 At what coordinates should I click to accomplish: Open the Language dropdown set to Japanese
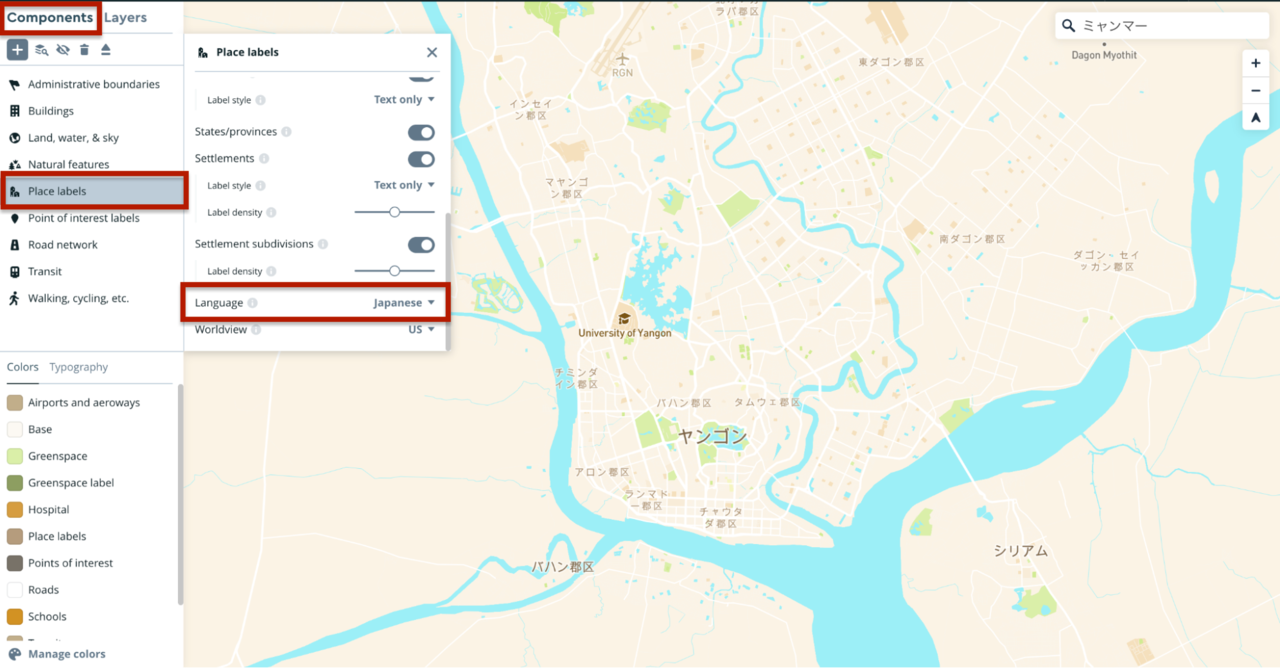(404, 303)
